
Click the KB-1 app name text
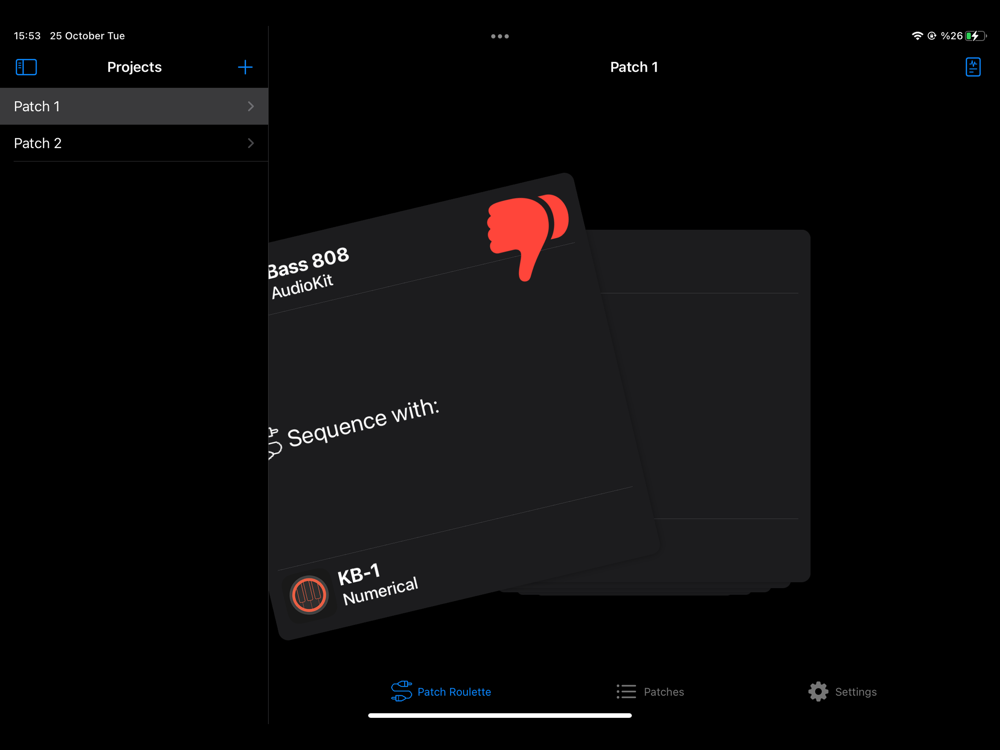click(359, 573)
